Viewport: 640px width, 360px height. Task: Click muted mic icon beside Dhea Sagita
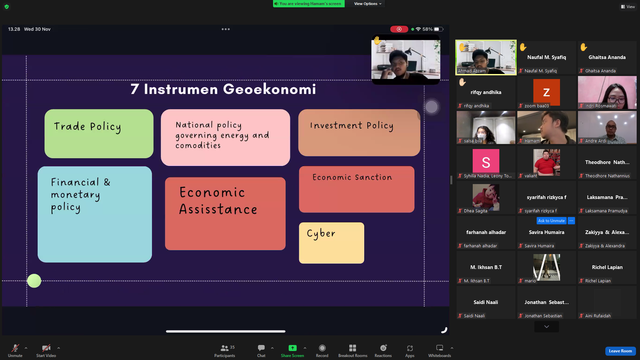coord(460,211)
